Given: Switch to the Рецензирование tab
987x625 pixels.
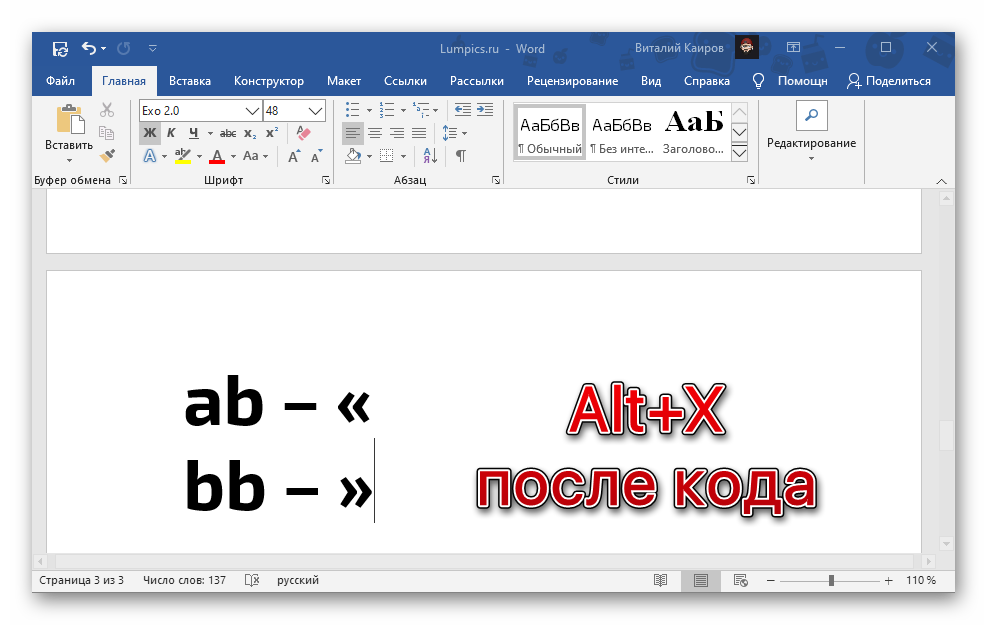Looking at the screenshot, I should 572,81.
